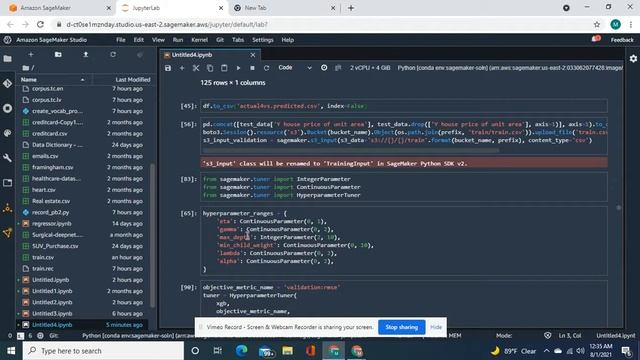Click New Folder icon in file browser
The width and height of the screenshot is (640, 360).
point(58,54)
